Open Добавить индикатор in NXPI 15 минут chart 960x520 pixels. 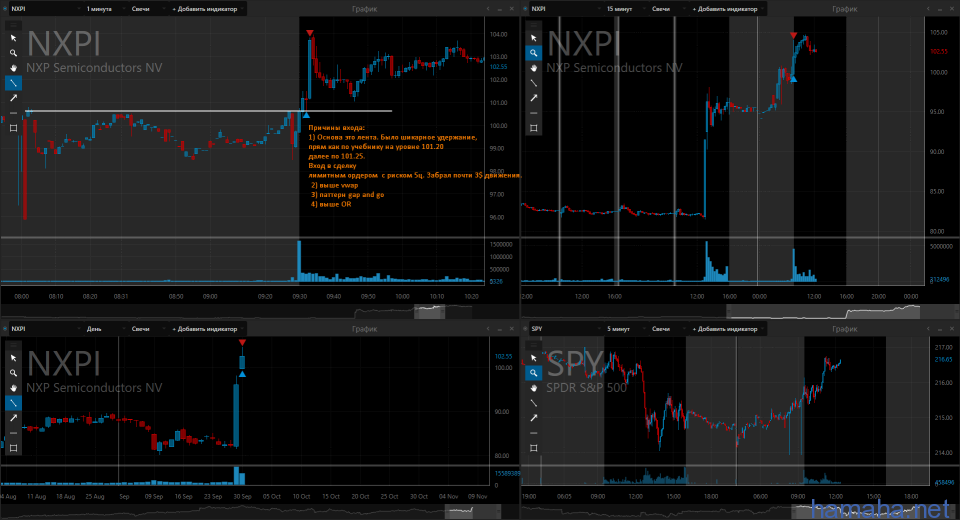point(727,9)
